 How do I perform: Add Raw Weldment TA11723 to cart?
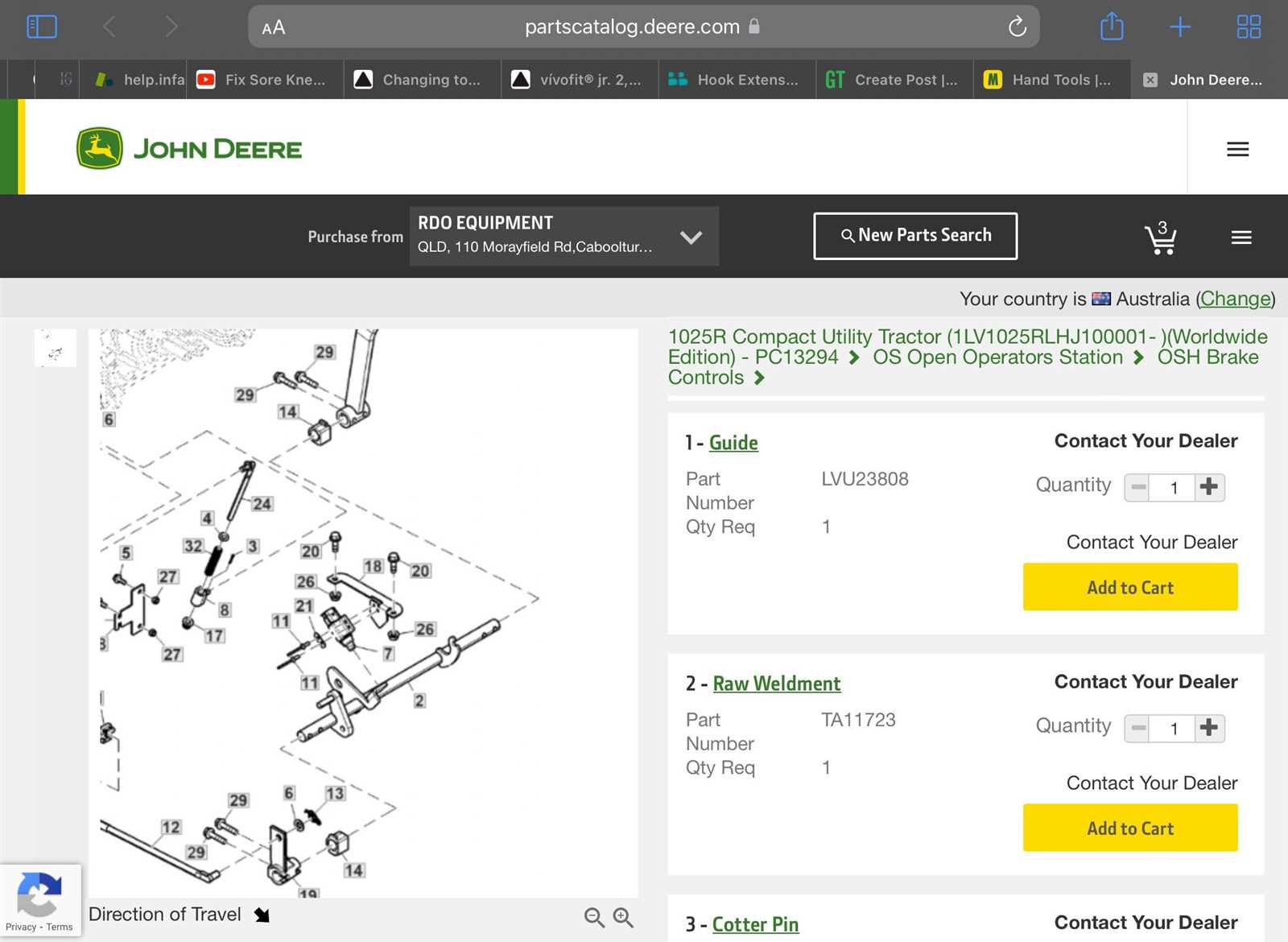point(1130,828)
